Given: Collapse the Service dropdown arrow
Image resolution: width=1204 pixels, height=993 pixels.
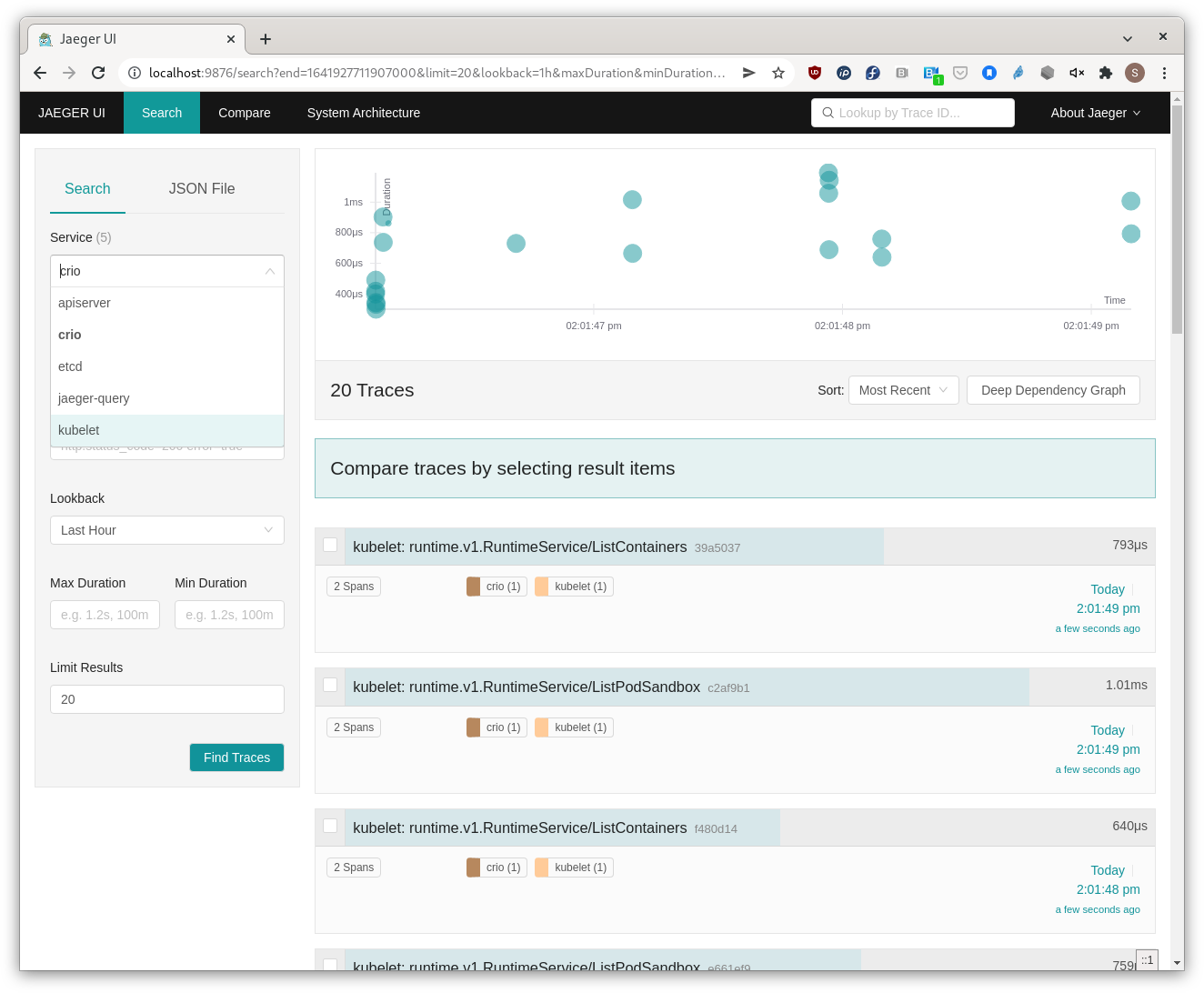Looking at the screenshot, I should [270, 271].
